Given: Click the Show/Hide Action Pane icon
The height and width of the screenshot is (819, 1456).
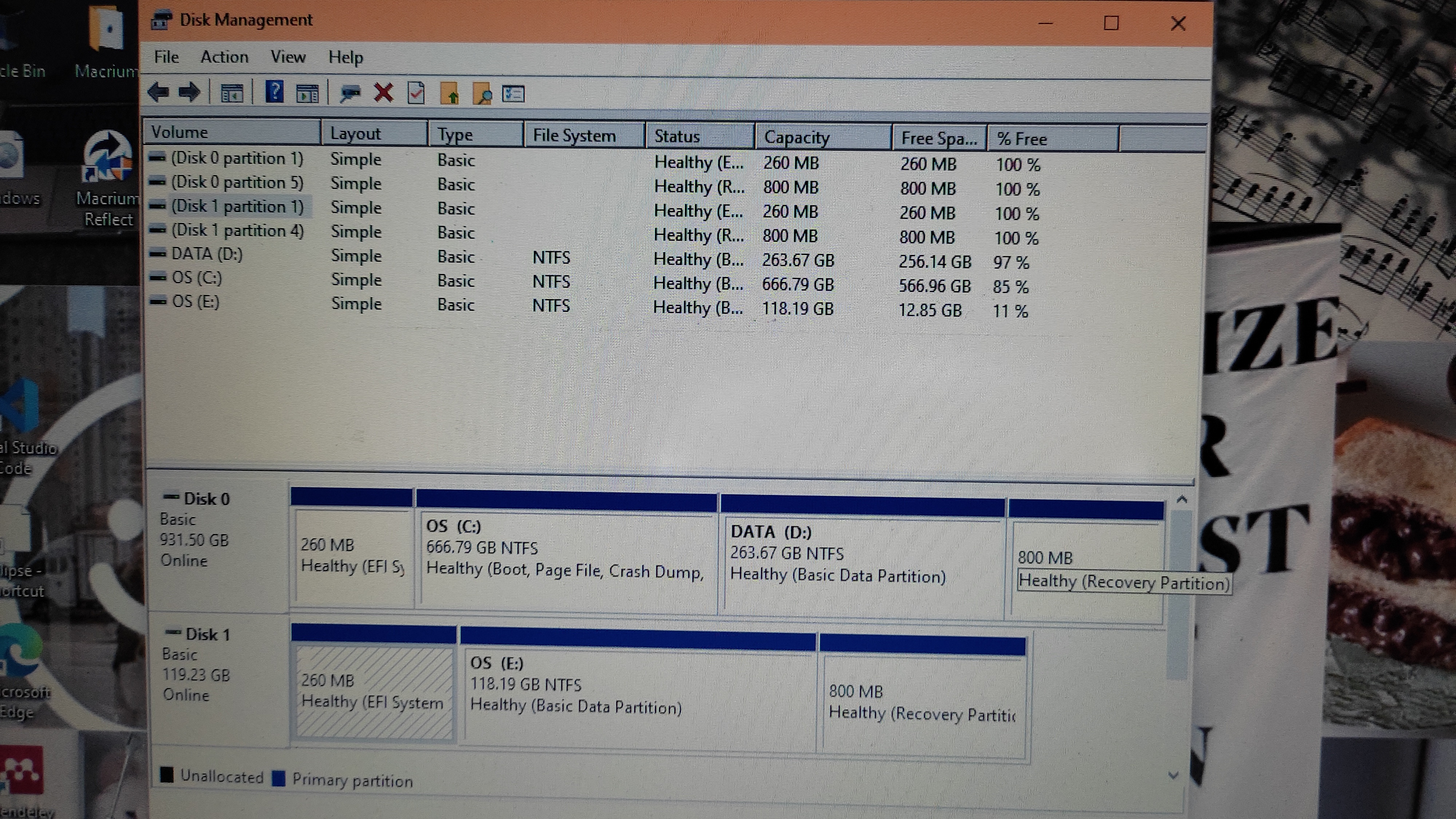Looking at the screenshot, I should click(x=308, y=93).
